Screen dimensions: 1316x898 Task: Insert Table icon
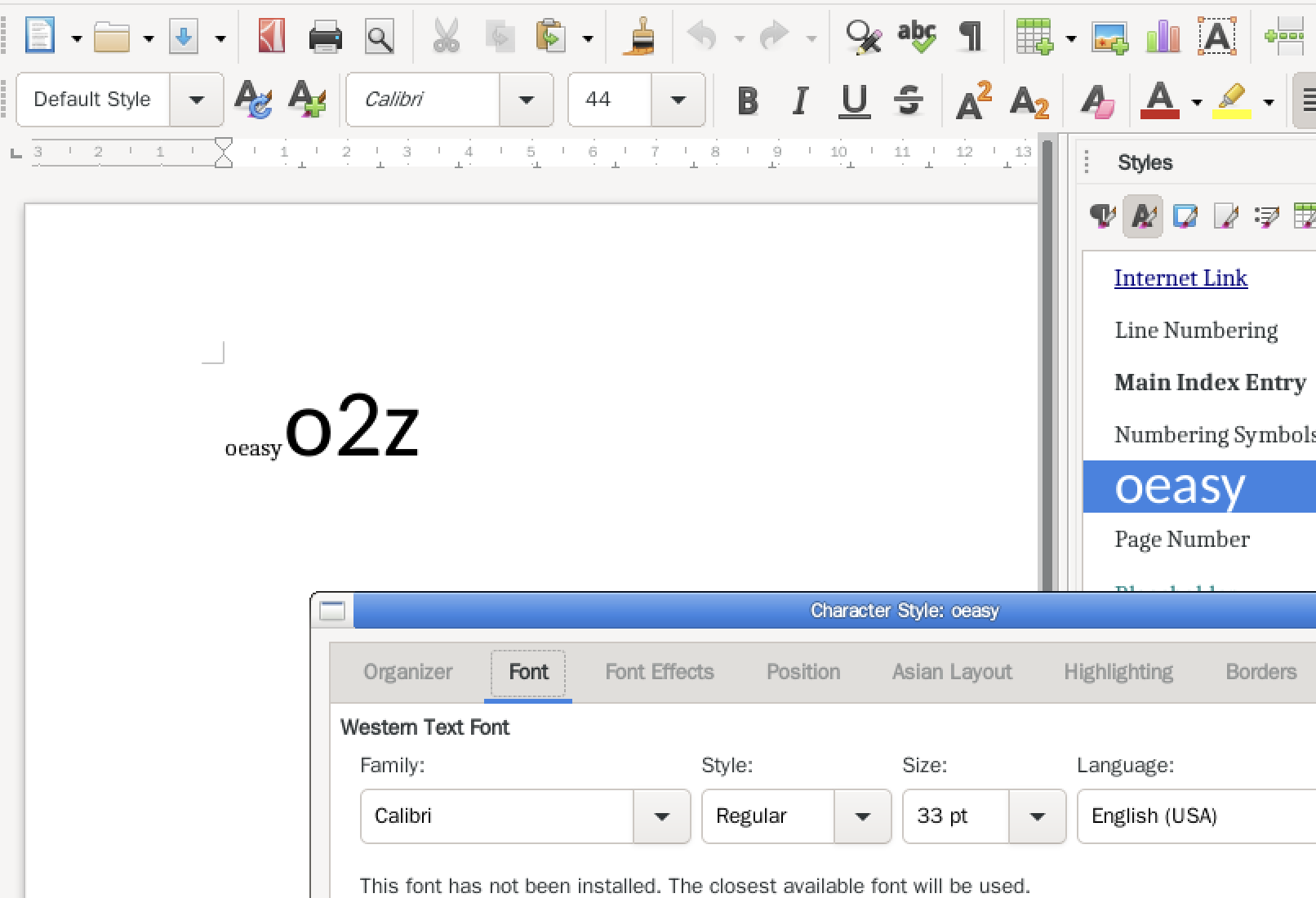tap(1034, 37)
